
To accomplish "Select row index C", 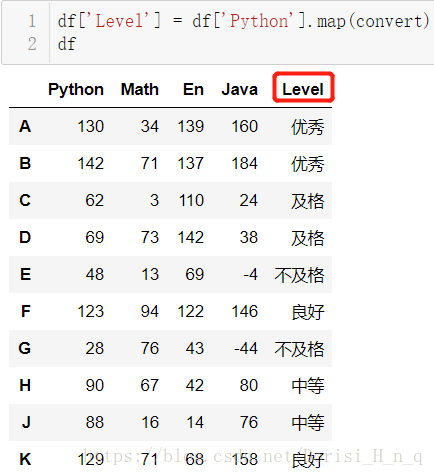I will tap(25, 200).
